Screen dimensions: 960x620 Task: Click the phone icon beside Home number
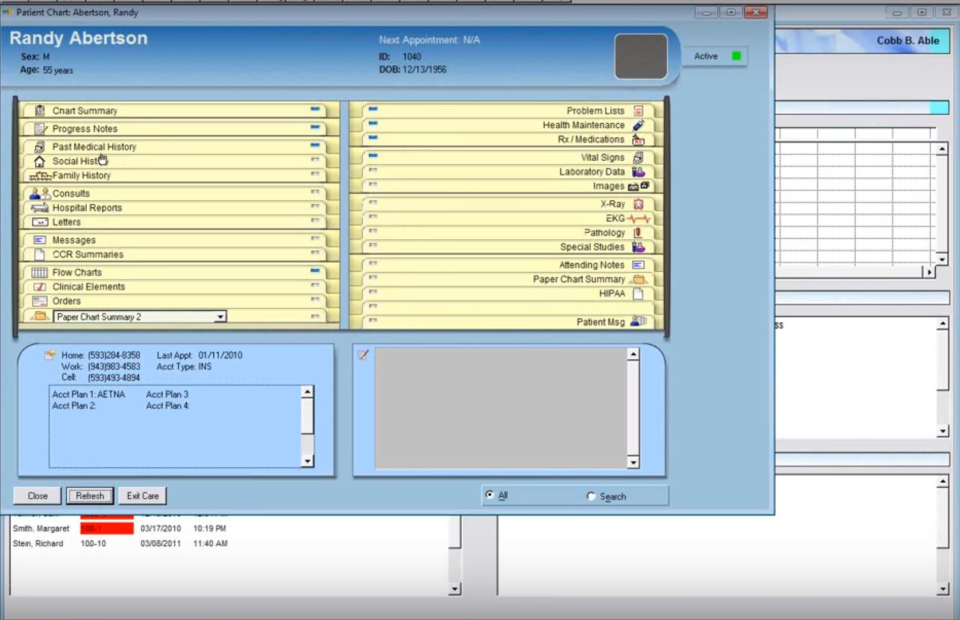click(x=50, y=354)
